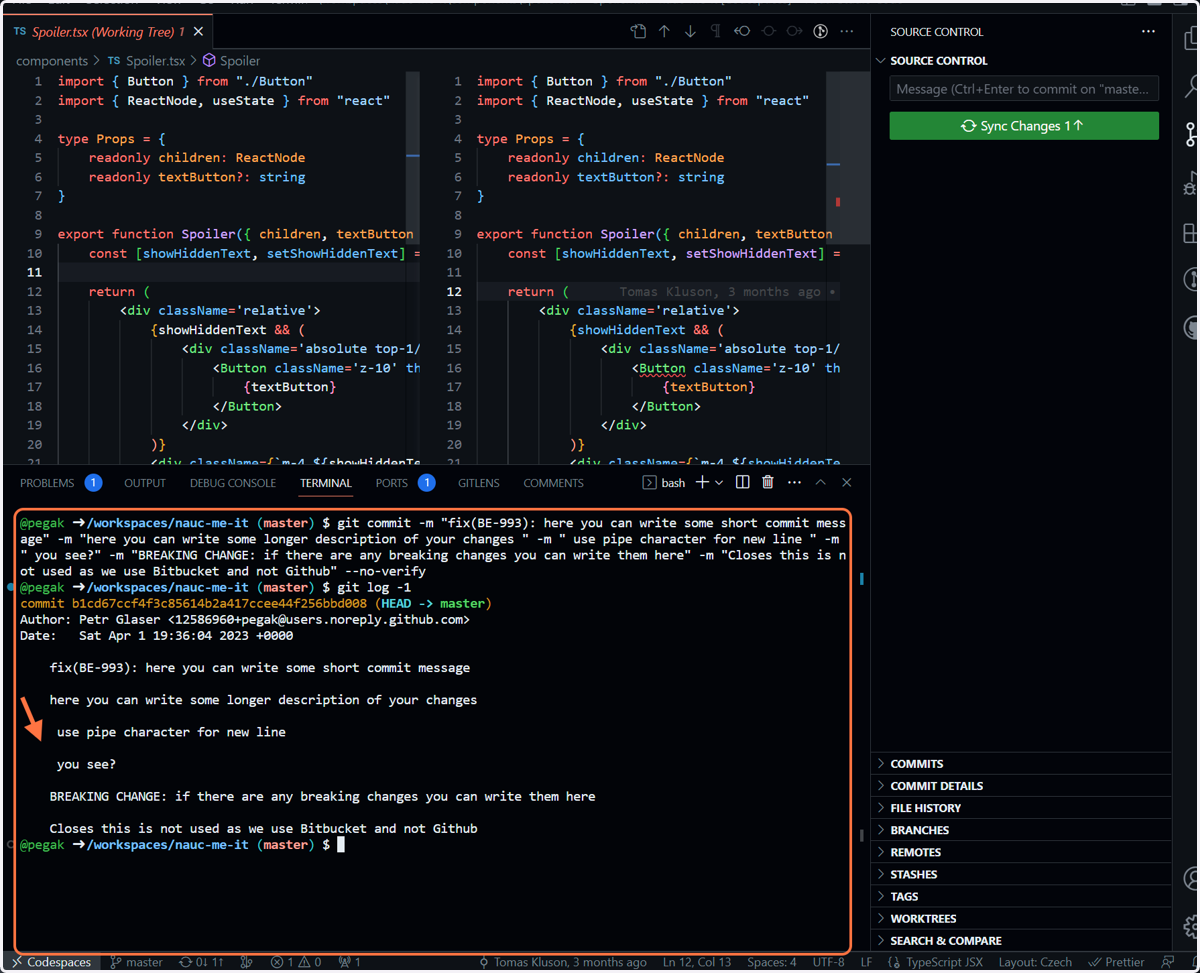
Task: Toggle file blame circular icon in editor toolbar
Action: coord(820,32)
